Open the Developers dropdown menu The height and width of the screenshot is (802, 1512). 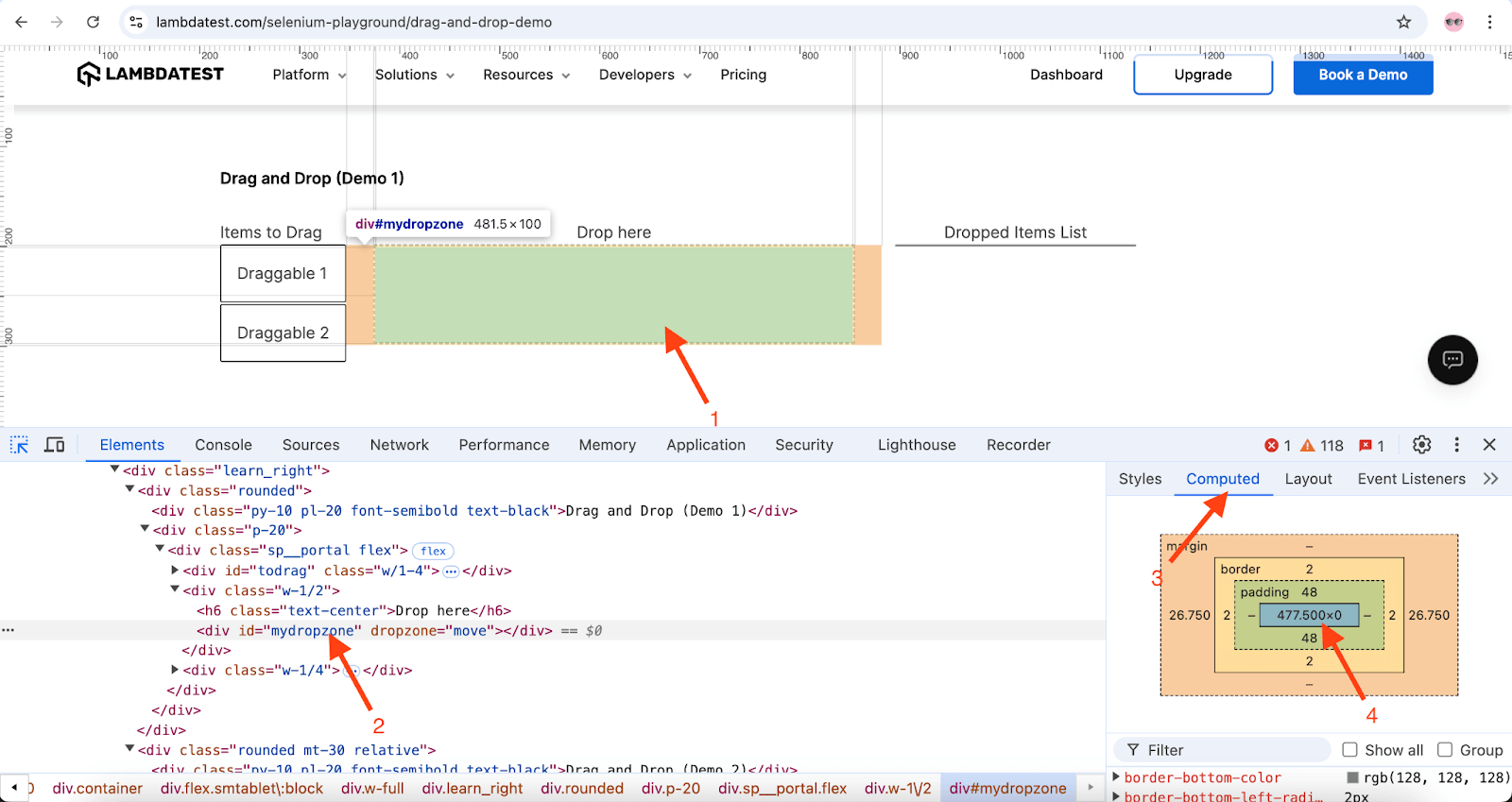[645, 75]
